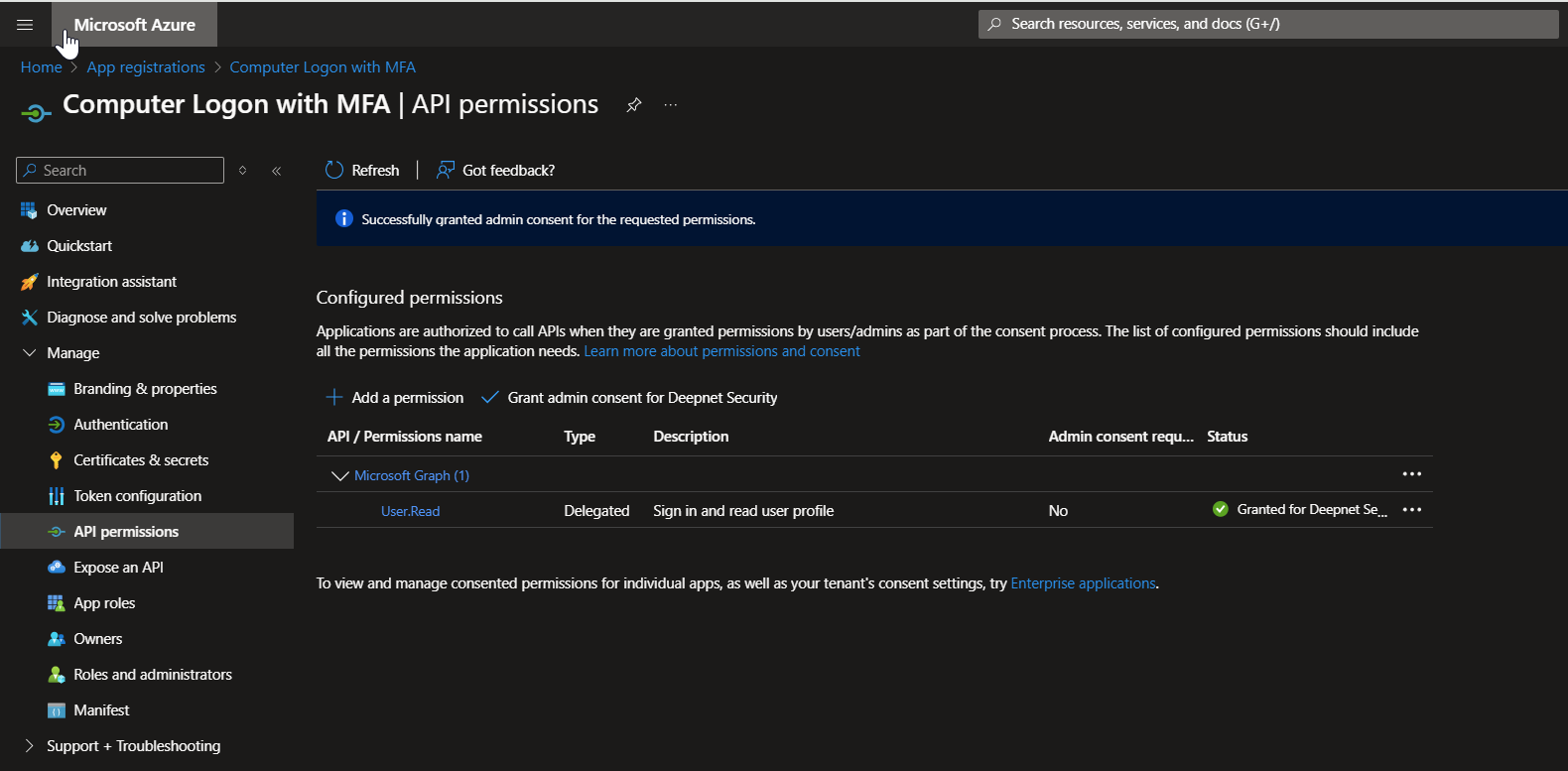Pin this API permissions page
Image resolution: width=1568 pixels, height=771 pixels.
(x=633, y=105)
